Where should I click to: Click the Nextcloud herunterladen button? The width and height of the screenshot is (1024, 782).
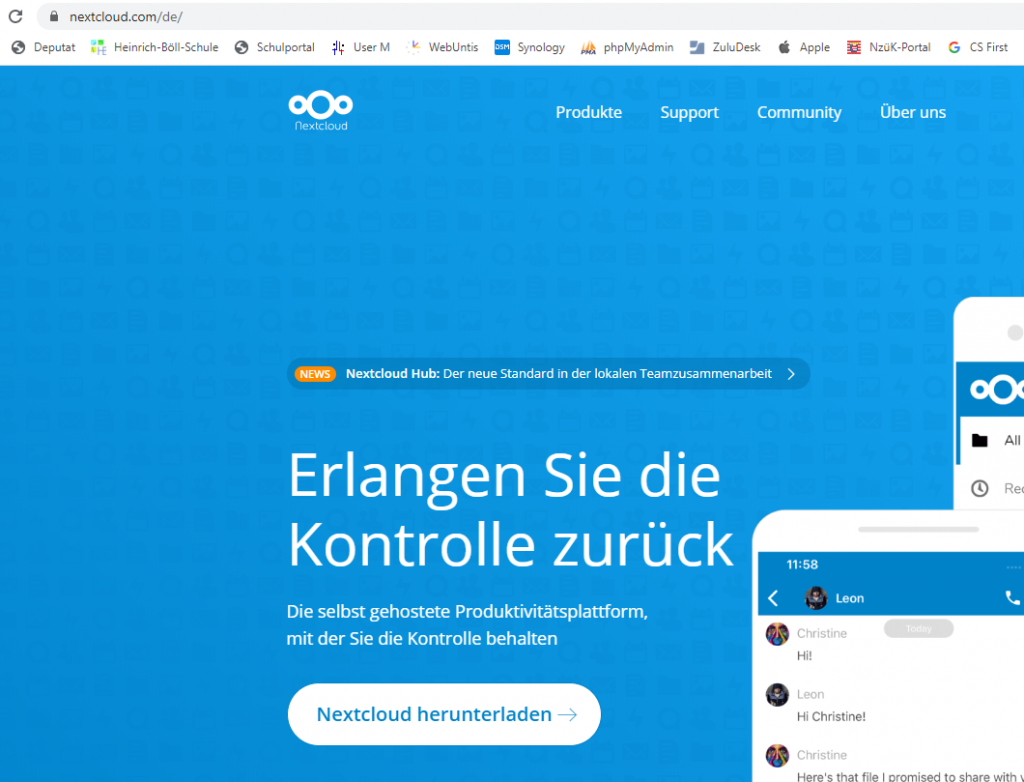tap(444, 714)
